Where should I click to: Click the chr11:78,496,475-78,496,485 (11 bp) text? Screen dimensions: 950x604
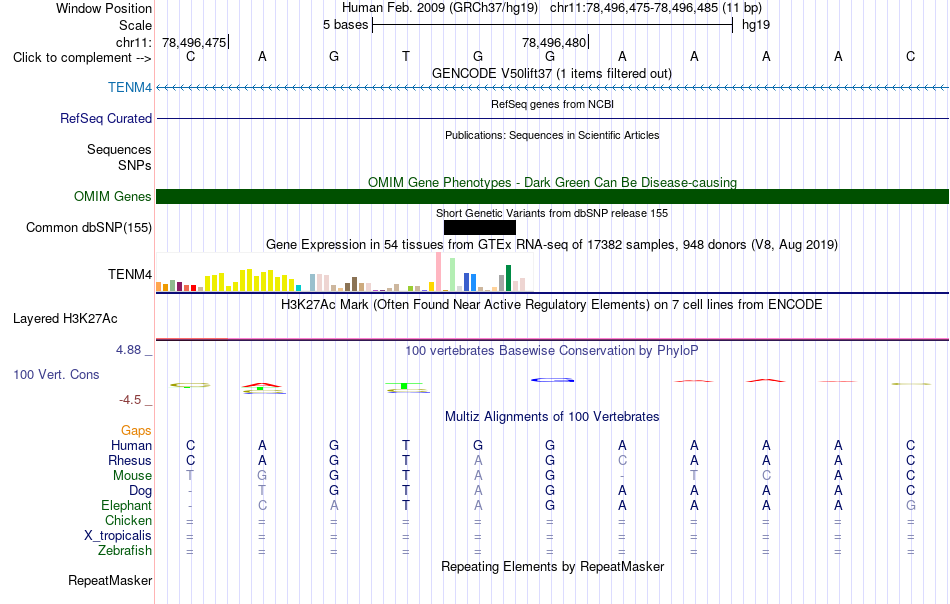coord(656,8)
